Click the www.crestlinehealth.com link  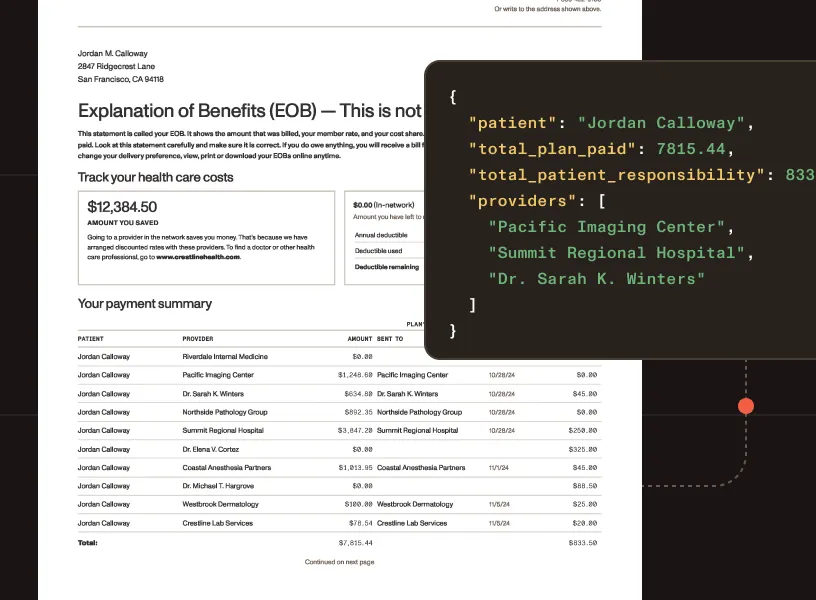(198, 257)
